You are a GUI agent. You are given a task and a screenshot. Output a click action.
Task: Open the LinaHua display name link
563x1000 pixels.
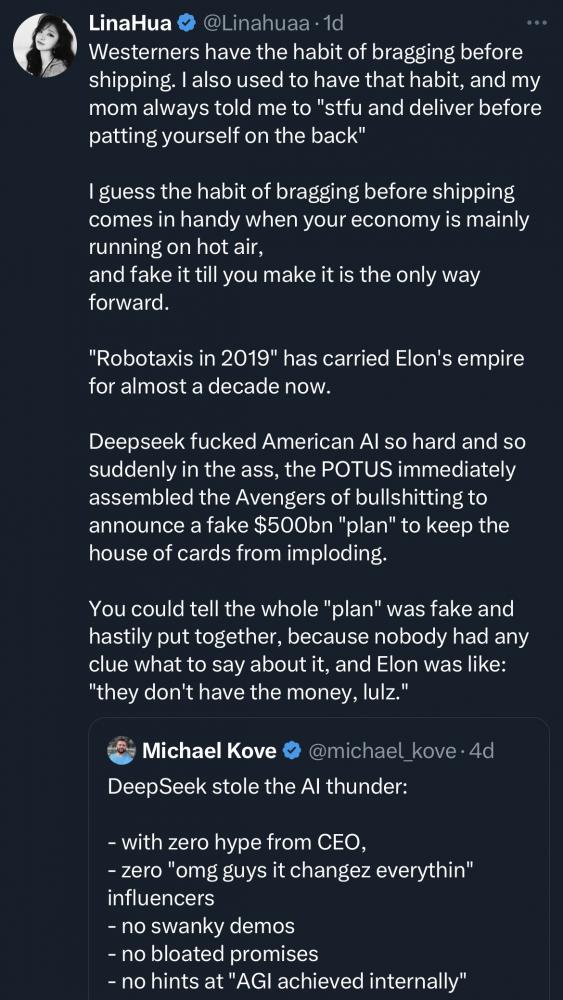130,24
